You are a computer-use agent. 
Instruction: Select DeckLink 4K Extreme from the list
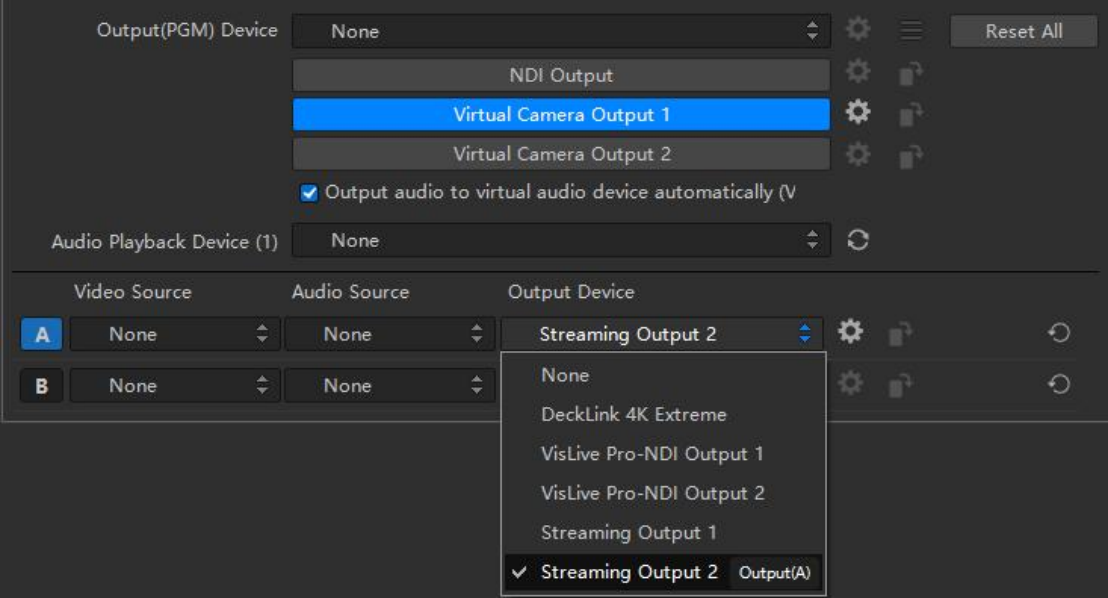coord(633,414)
